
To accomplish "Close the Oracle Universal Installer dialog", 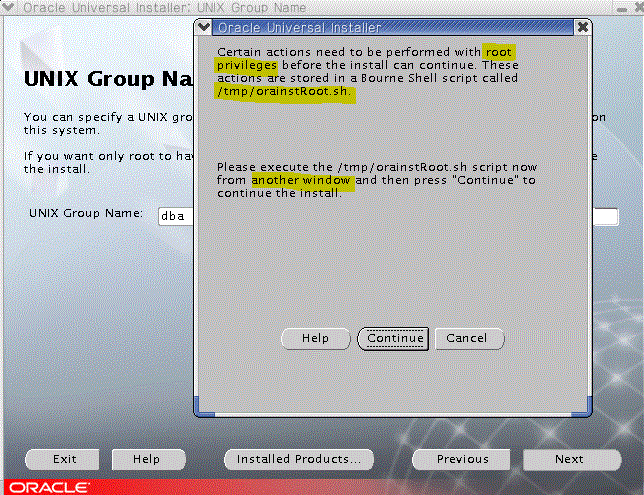I will coord(582,27).
